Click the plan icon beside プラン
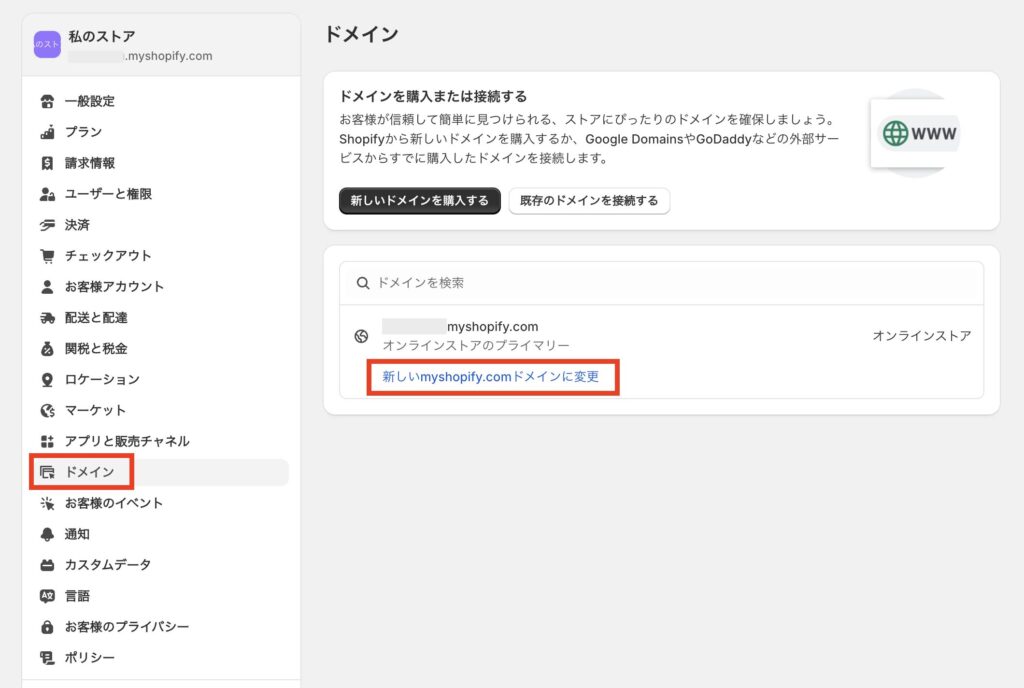Image resolution: width=1024 pixels, height=688 pixels. point(47,132)
